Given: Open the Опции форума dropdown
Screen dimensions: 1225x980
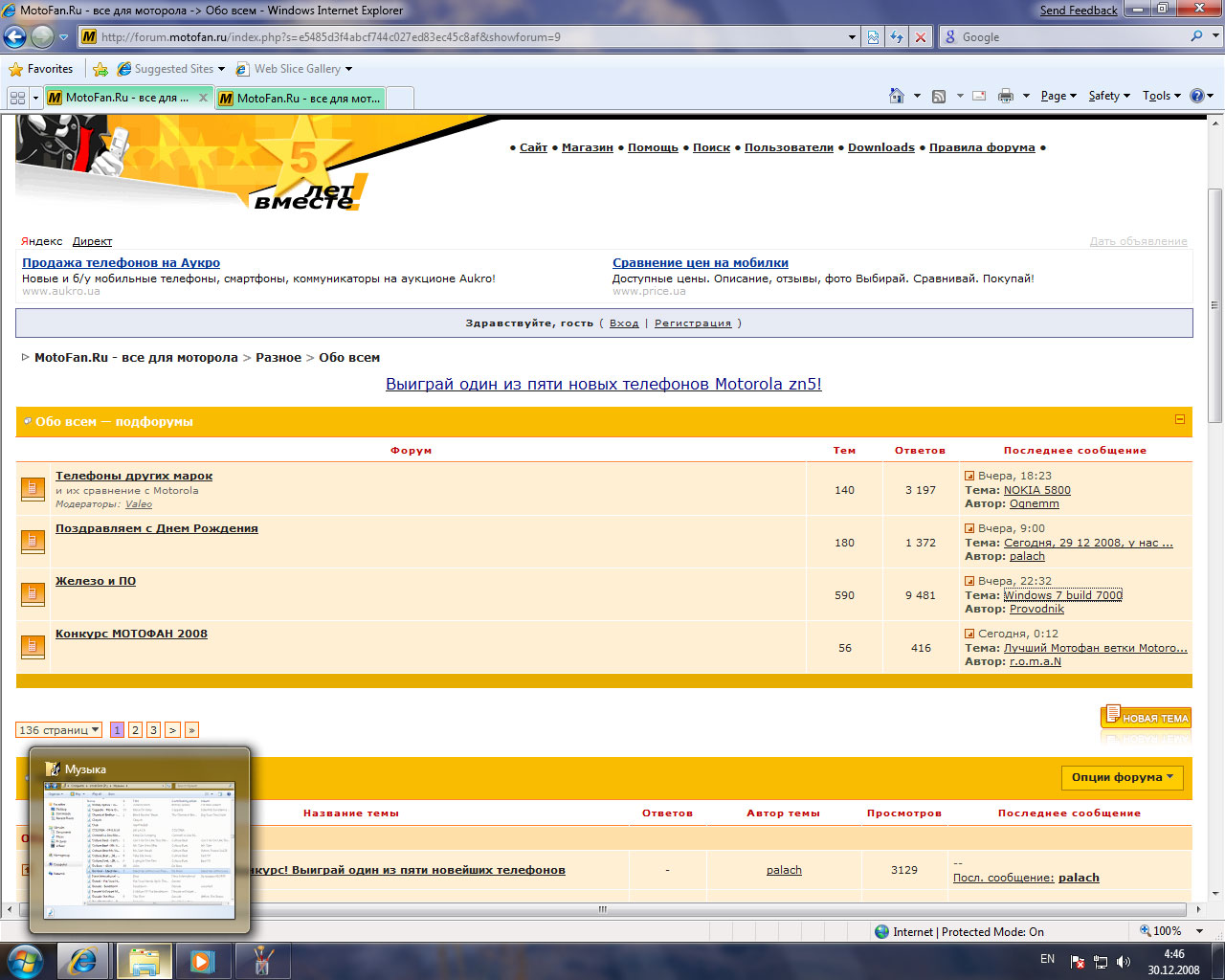Looking at the screenshot, I should tap(1123, 777).
